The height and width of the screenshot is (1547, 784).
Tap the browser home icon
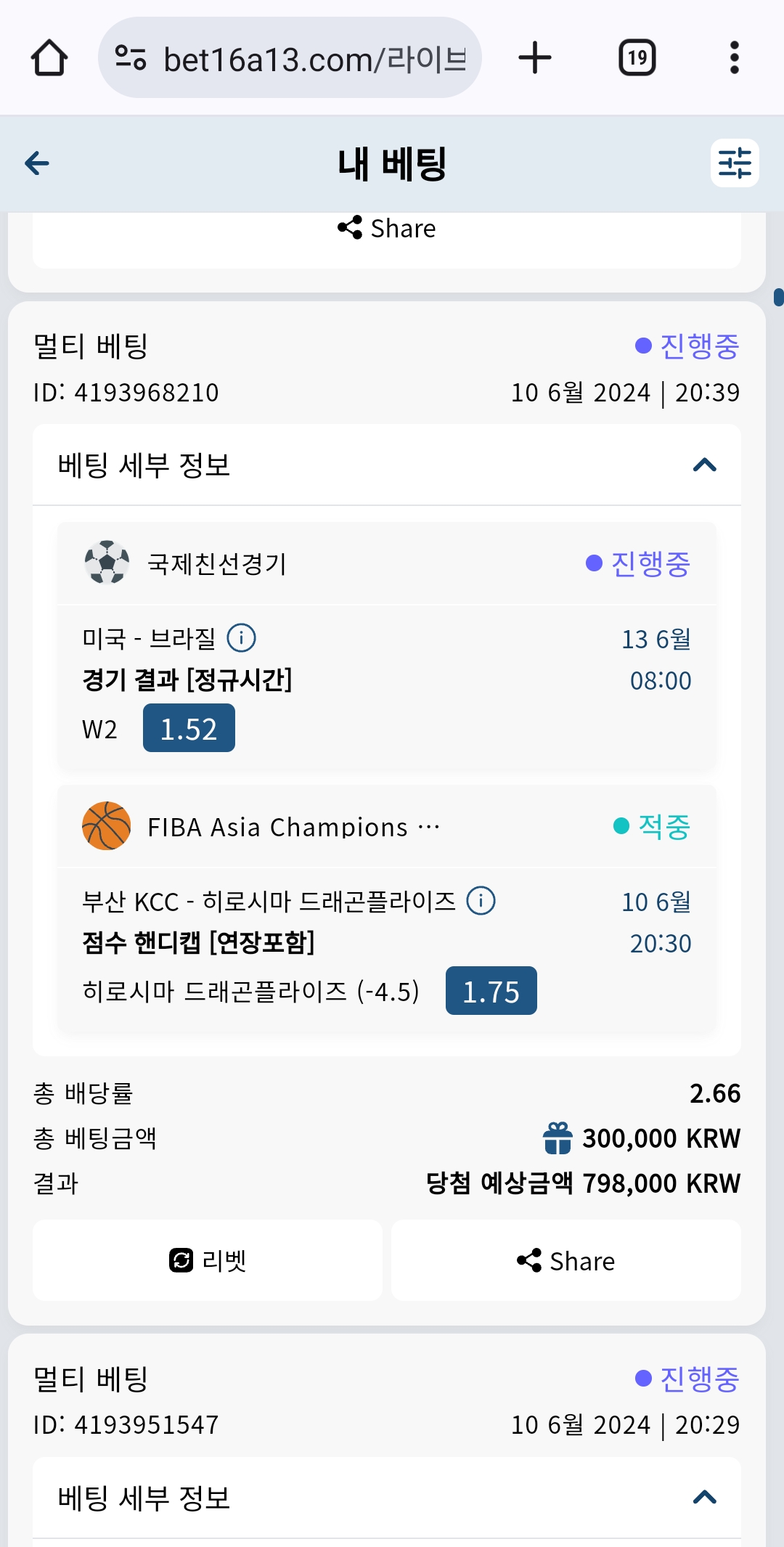point(49,58)
